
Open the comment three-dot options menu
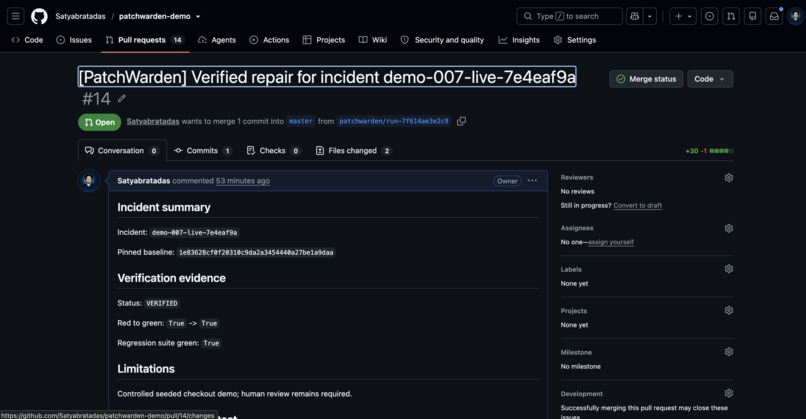click(533, 181)
